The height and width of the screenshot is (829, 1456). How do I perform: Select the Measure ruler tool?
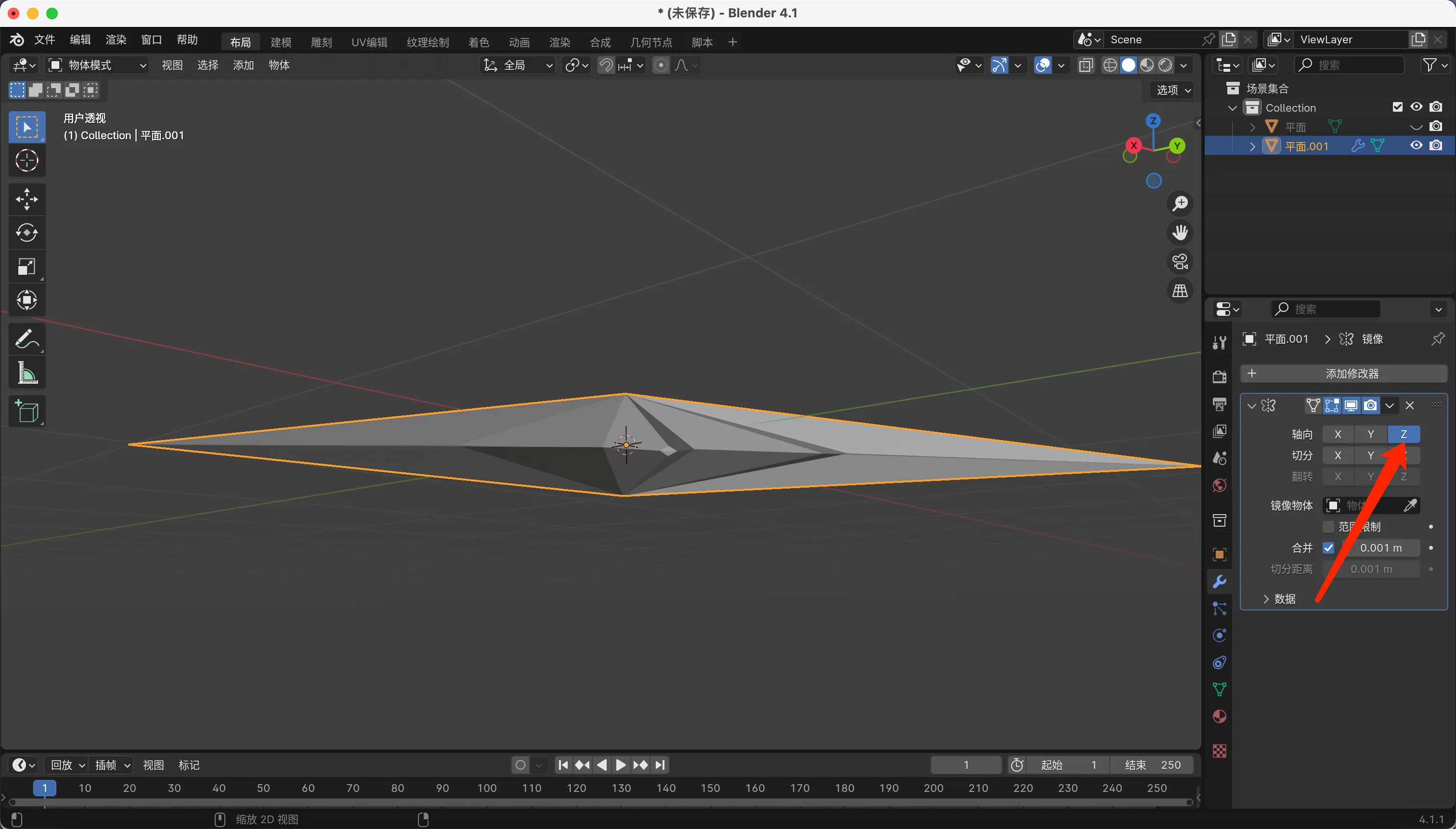click(x=27, y=374)
